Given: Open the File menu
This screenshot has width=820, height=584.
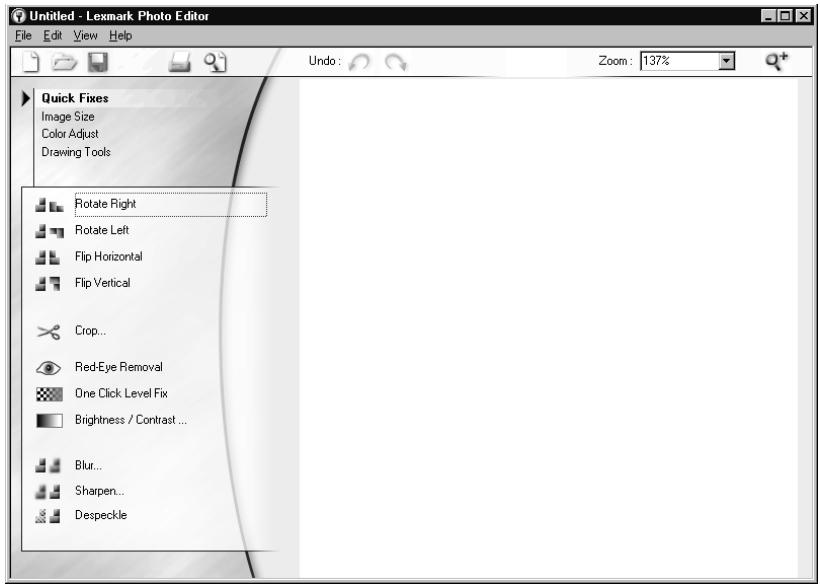Looking at the screenshot, I should point(23,36).
